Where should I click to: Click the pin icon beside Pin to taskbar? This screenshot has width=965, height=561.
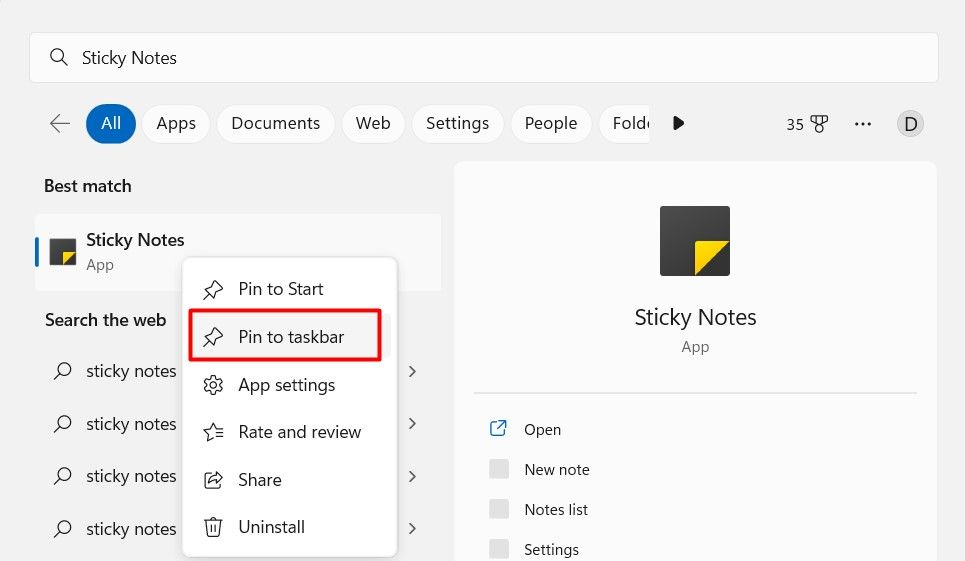(213, 337)
